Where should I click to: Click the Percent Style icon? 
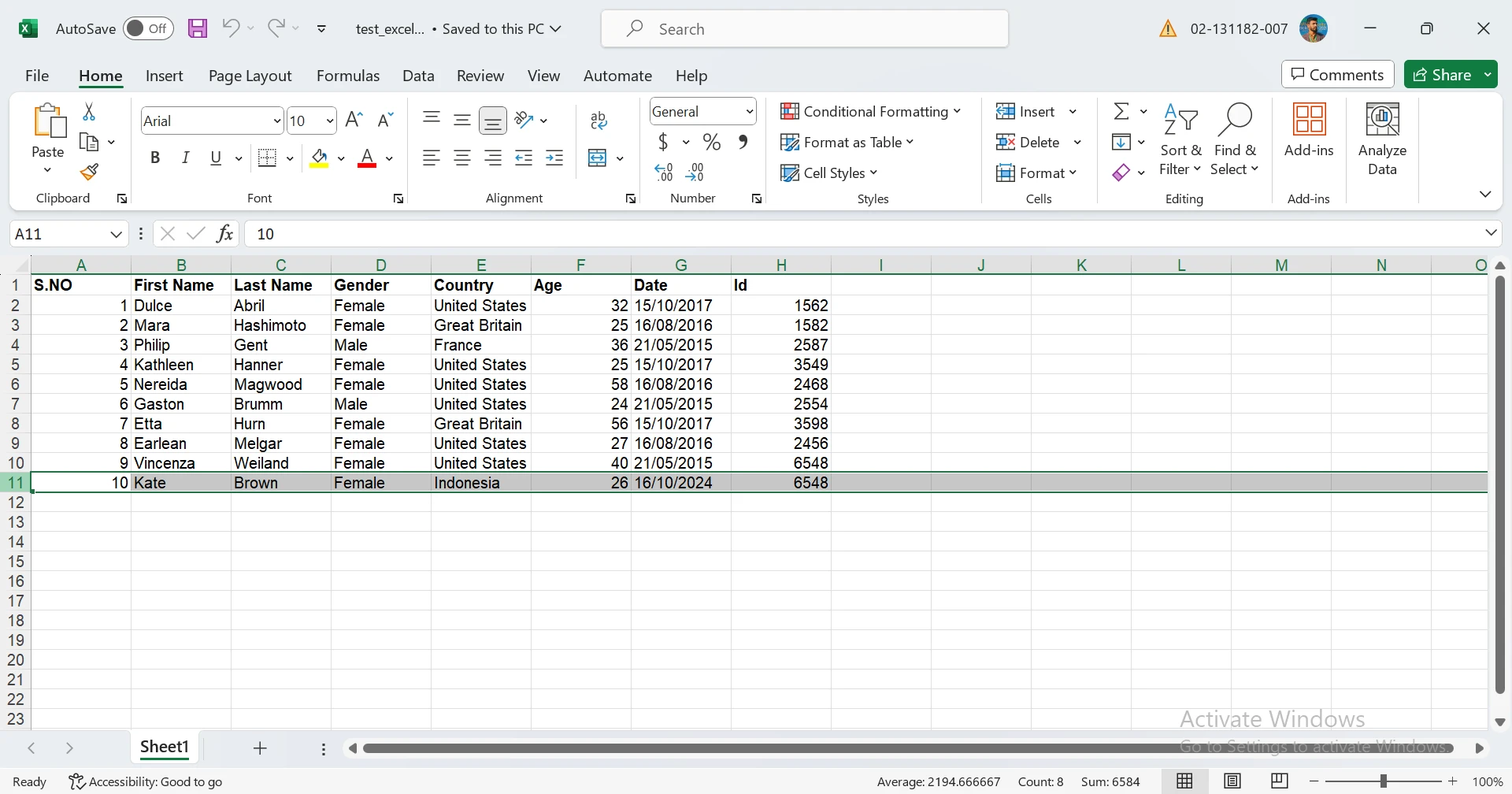pos(712,143)
